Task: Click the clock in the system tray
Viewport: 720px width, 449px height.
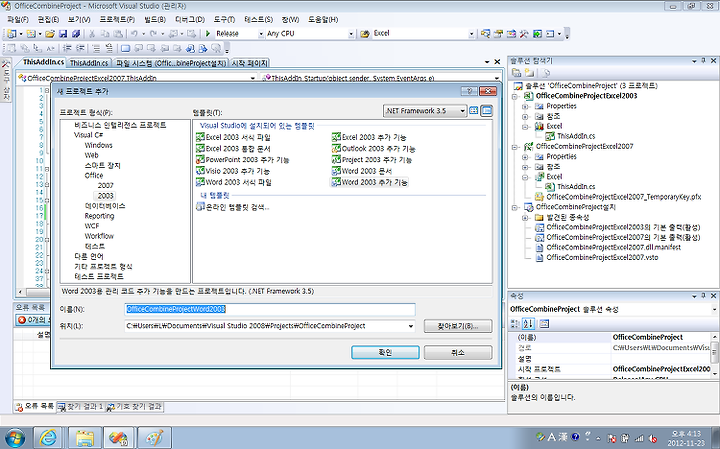Action: coord(686,438)
